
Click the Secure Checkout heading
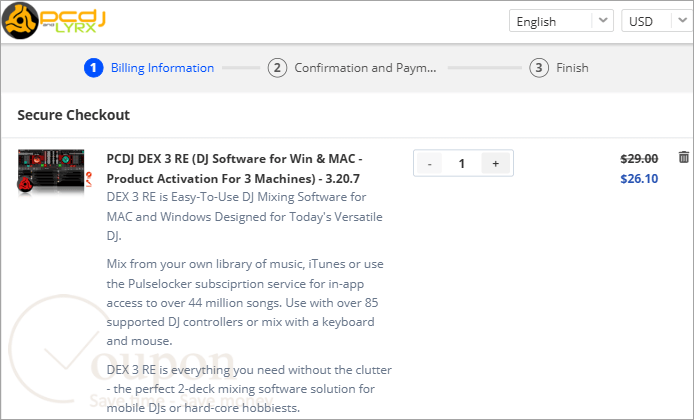pyautogui.click(x=73, y=115)
